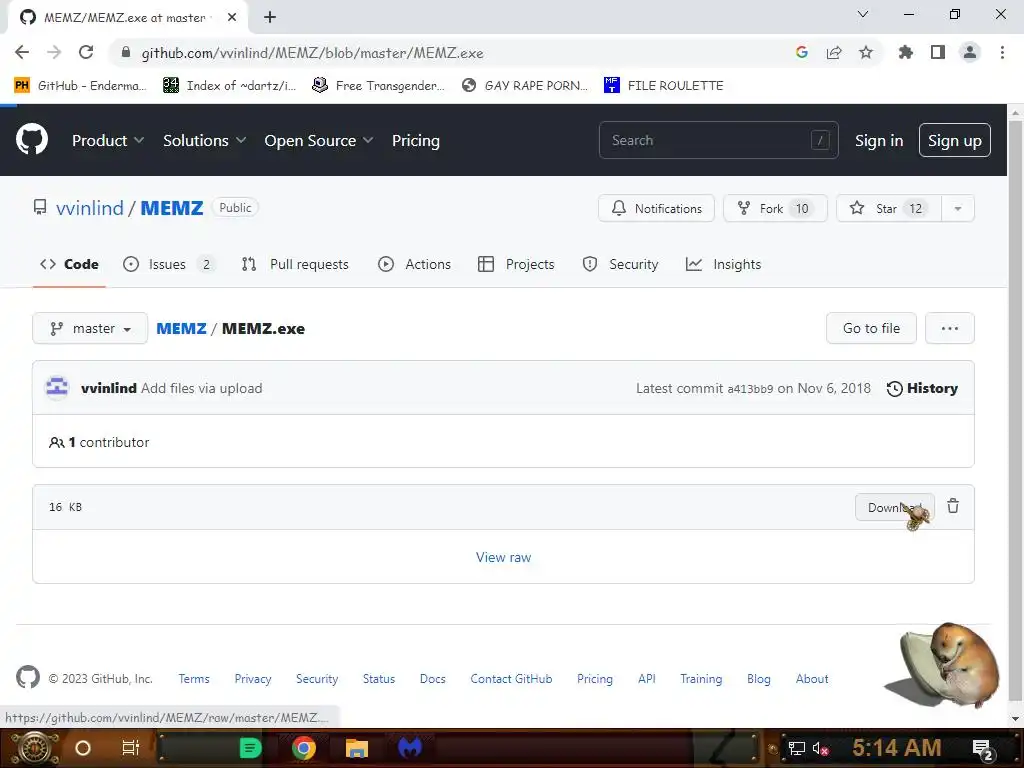Open Chrome three-dot menu
This screenshot has width=1024, height=768.
coord(1002,53)
